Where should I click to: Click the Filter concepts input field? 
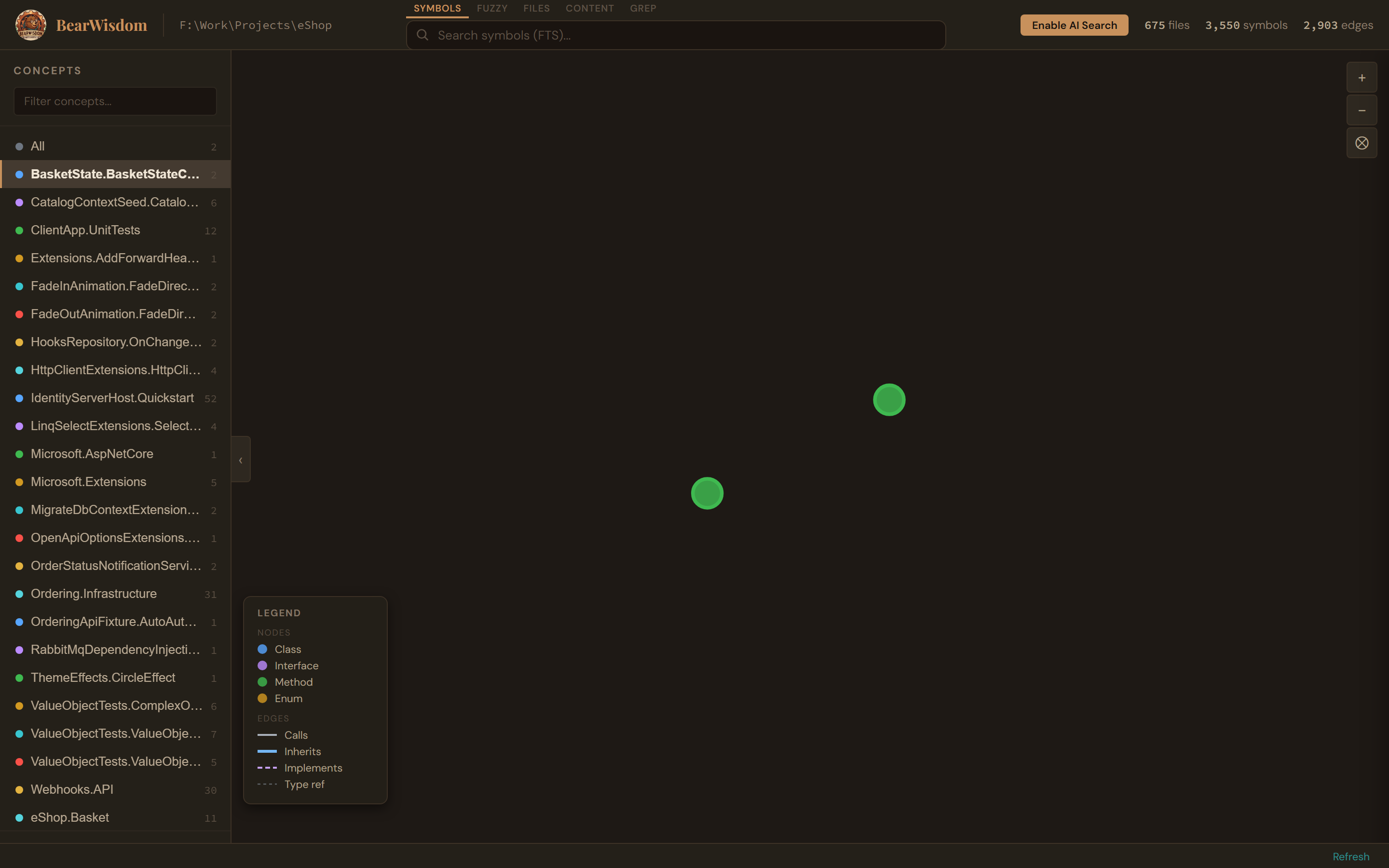(114, 101)
